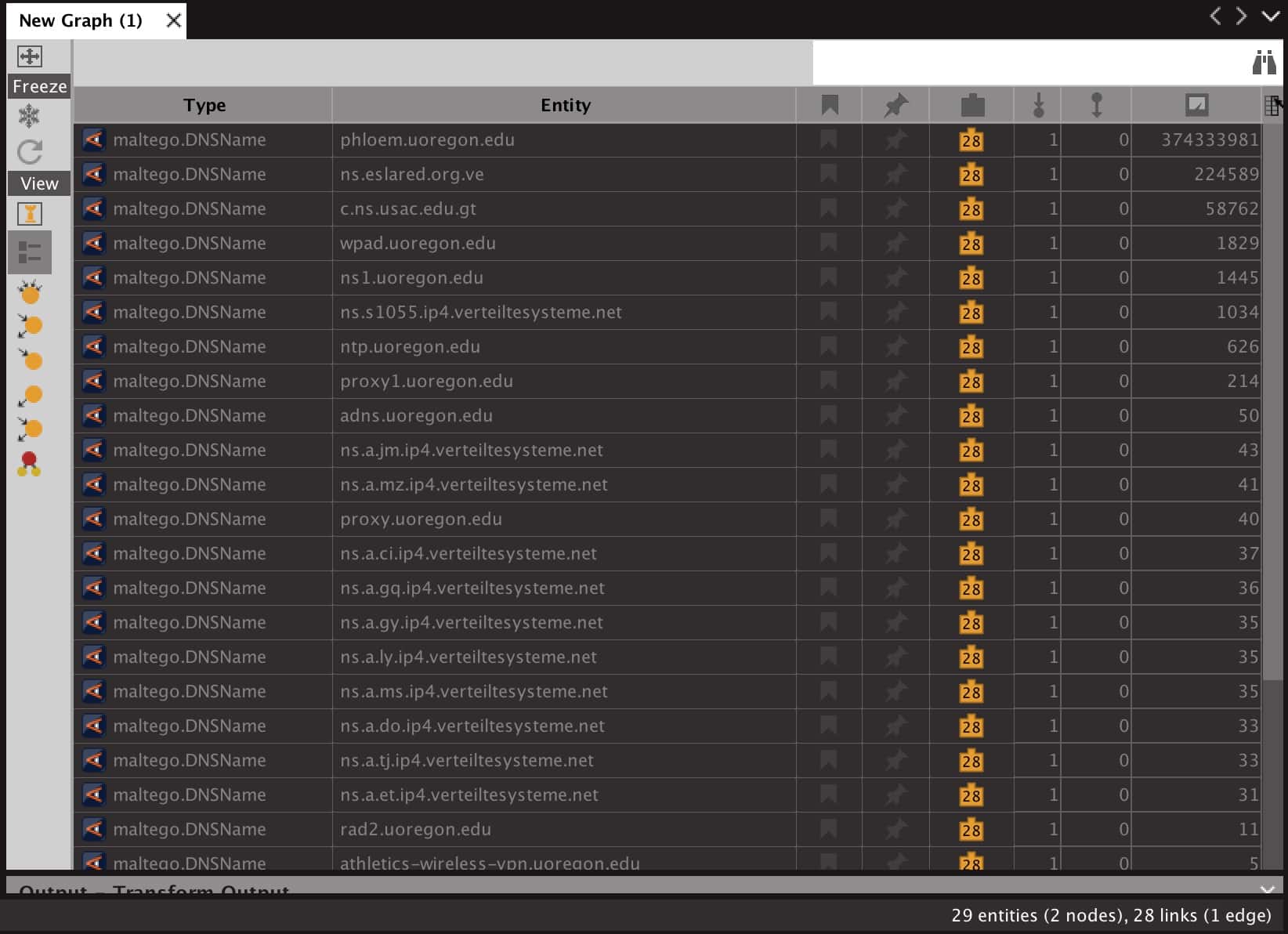Viewport: 1288px width, 934px height.
Task: Click the weight 28 badge for phloem.uoregon.edu
Action: (x=971, y=140)
